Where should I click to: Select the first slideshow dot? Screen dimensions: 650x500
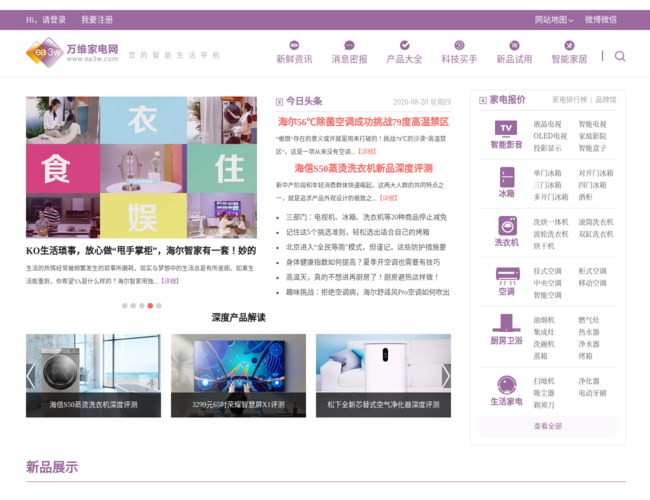click(124, 306)
